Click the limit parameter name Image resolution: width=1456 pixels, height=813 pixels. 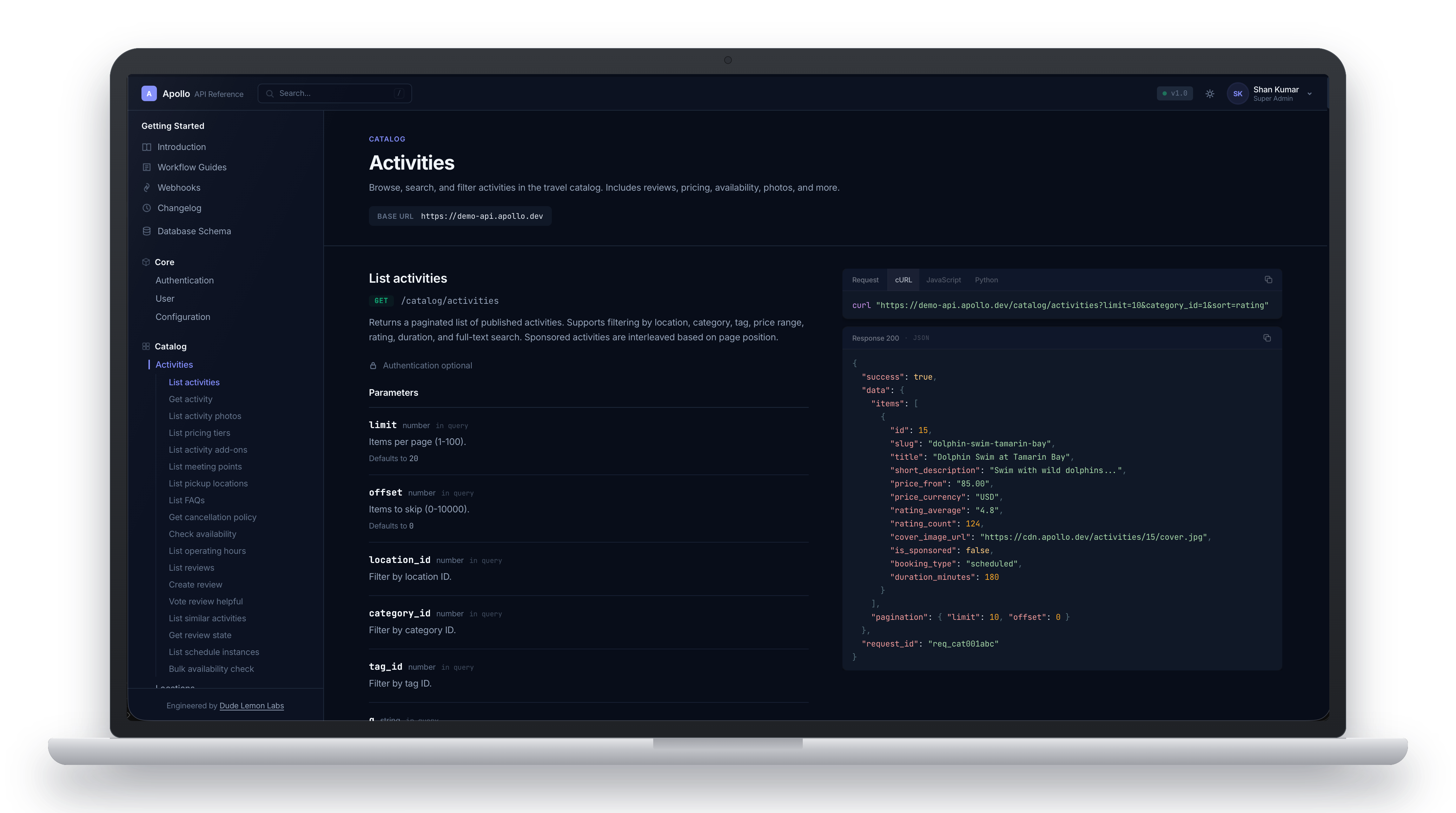[383, 425]
